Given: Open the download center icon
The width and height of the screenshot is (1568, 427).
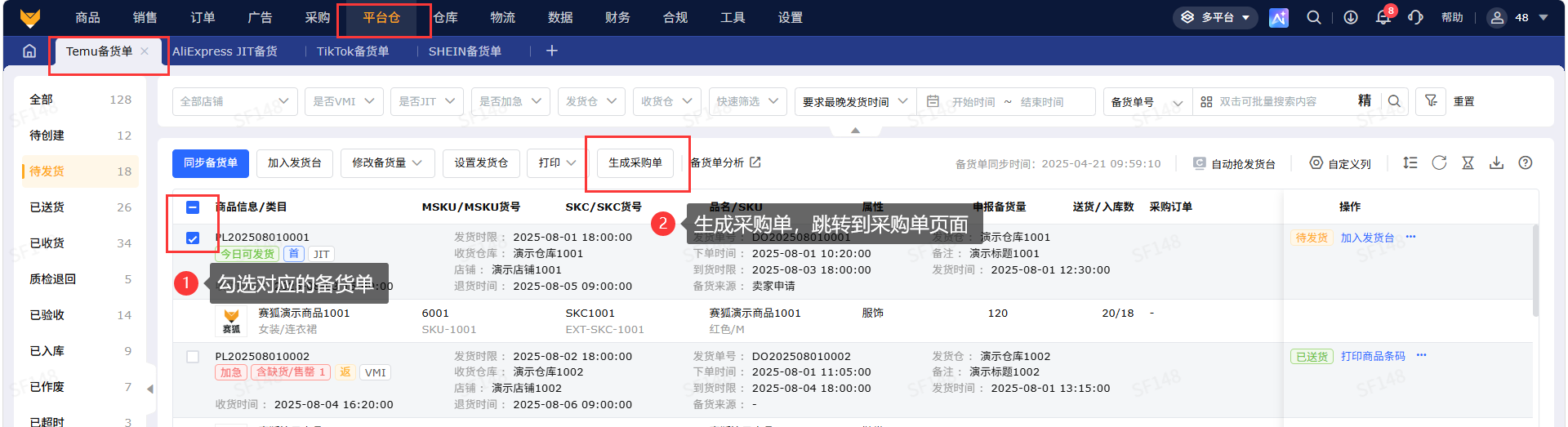Looking at the screenshot, I should [x=1351, y=17].
